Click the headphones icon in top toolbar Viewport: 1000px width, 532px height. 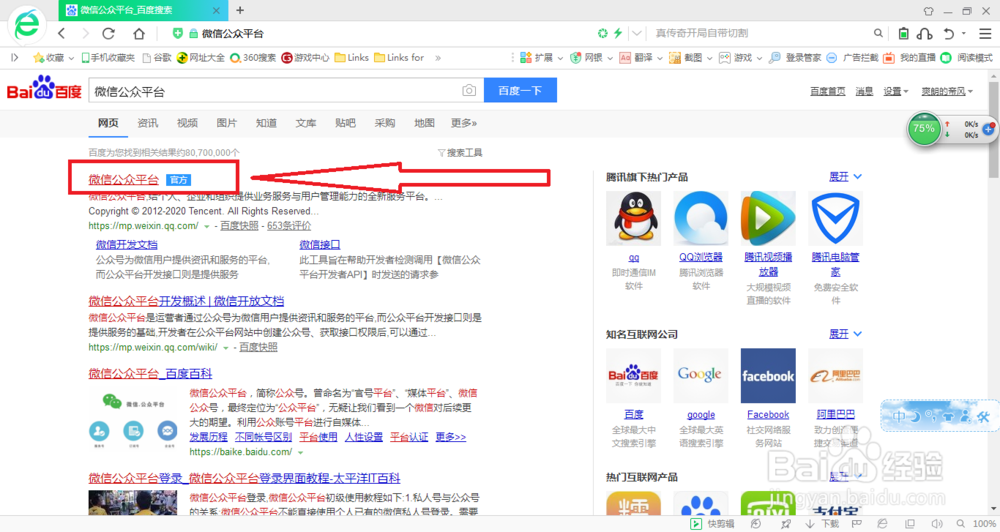925,33
